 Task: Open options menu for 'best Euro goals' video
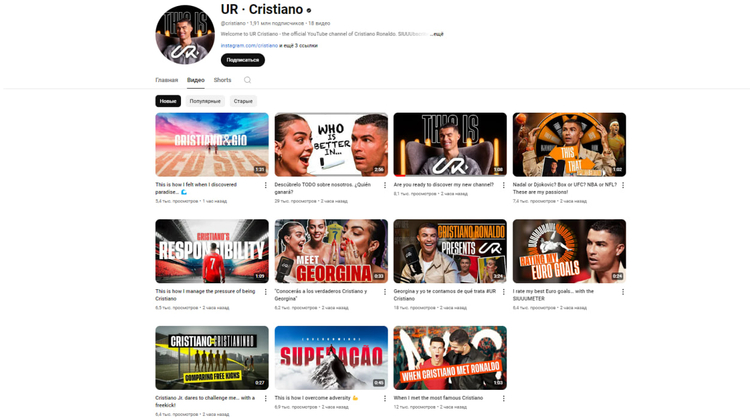[x=623, y=292]
